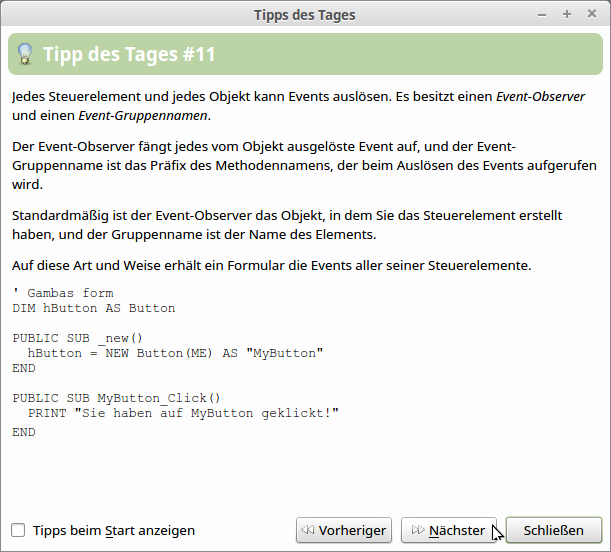Screen dimensions: 611x552
Task: Click the italic word 'Event-Gruppennamen'
Action: (139, 116)
